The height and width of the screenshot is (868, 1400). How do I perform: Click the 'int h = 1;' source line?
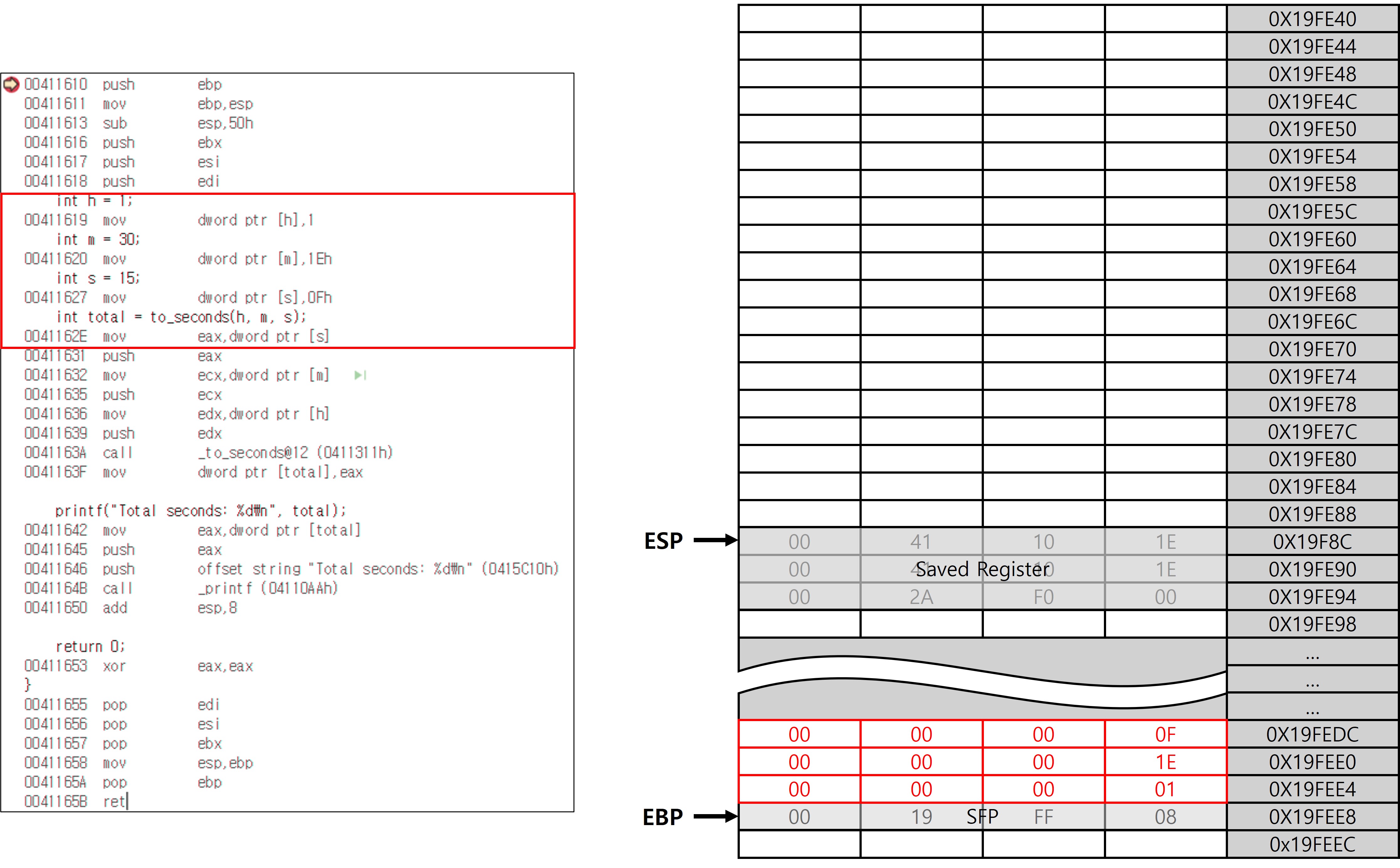pos(94,200)
